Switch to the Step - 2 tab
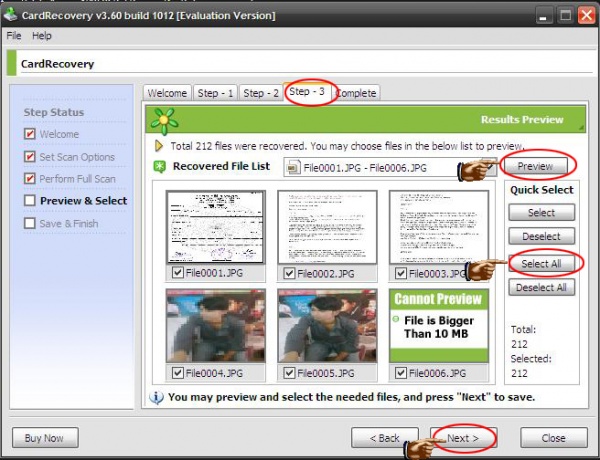 [261, 93]
